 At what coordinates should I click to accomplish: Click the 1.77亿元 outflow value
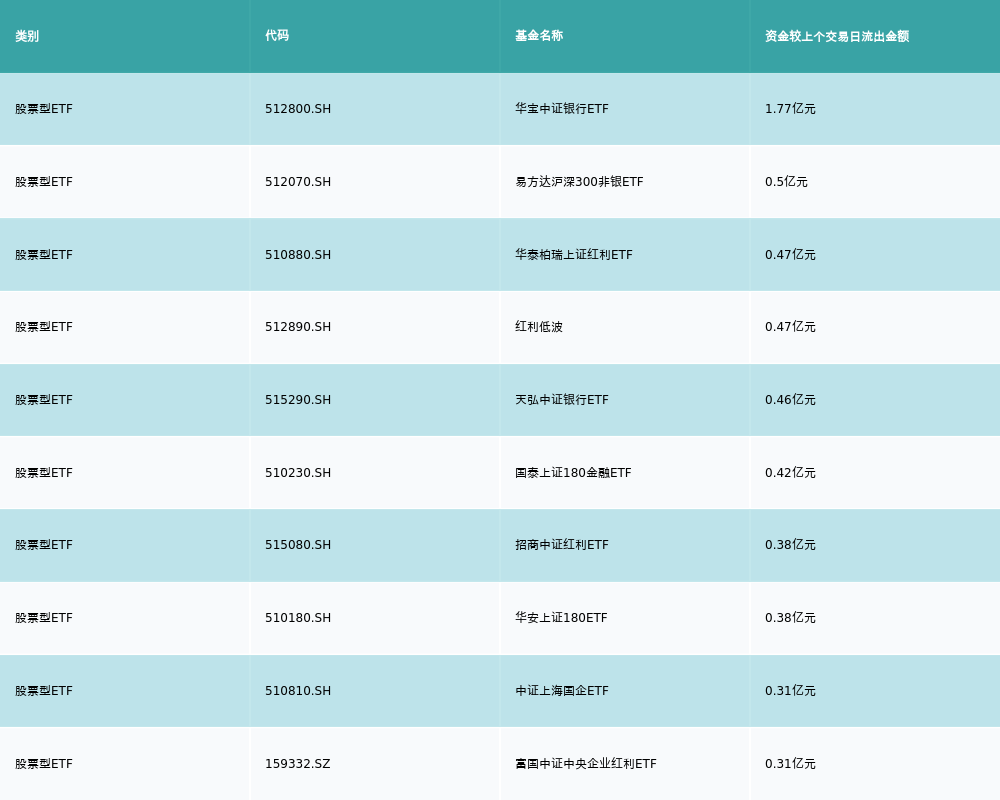pyautogui.click(x=790, y=109)
